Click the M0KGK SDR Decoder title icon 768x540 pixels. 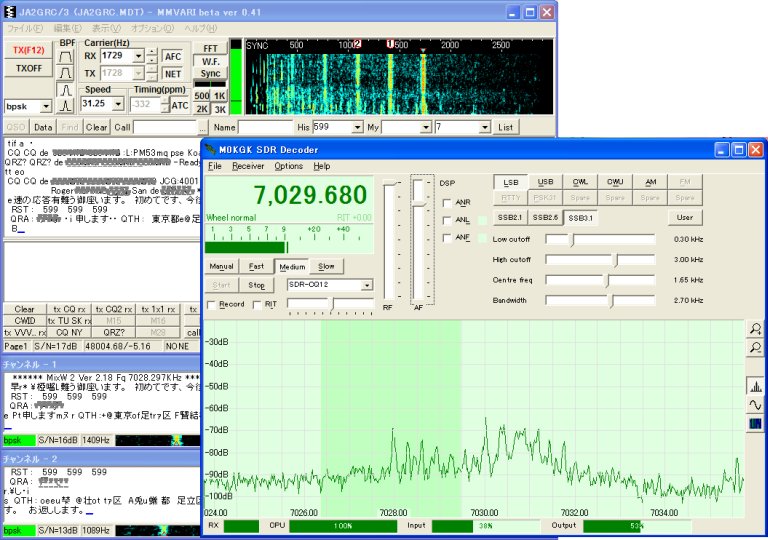211,149
